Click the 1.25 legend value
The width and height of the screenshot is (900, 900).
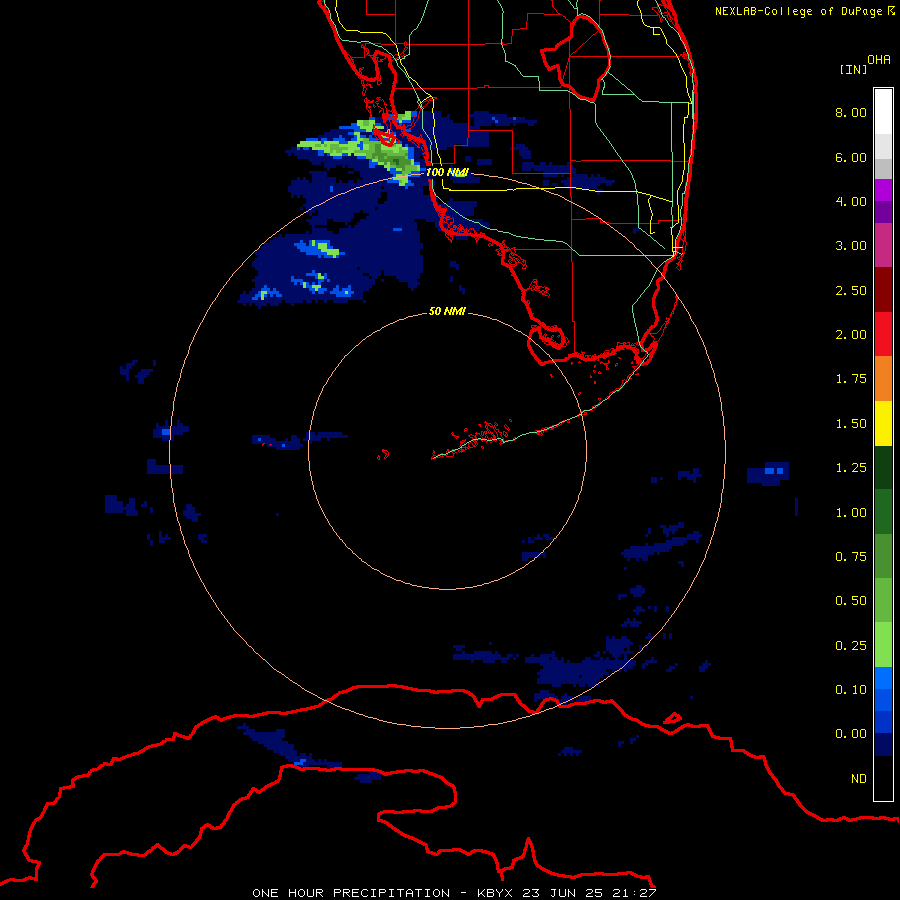(x=851, y=468)
